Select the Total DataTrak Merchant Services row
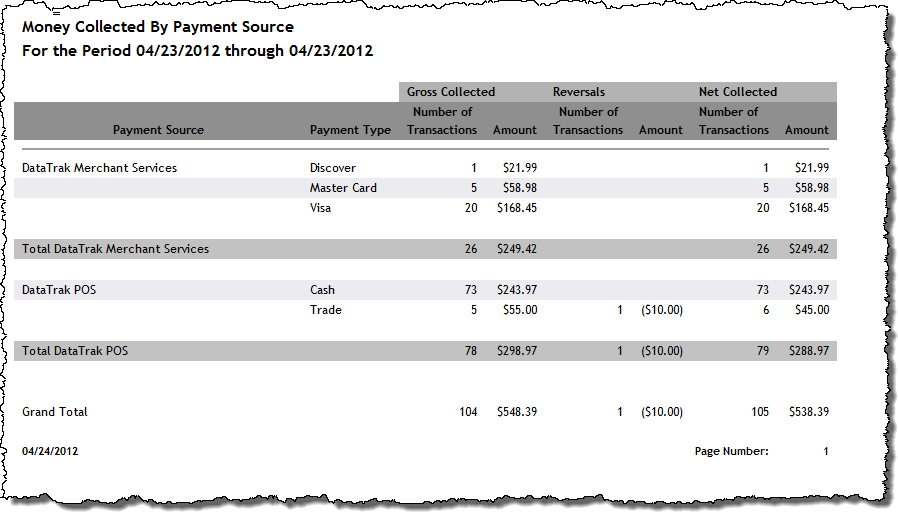 (425, 249)
